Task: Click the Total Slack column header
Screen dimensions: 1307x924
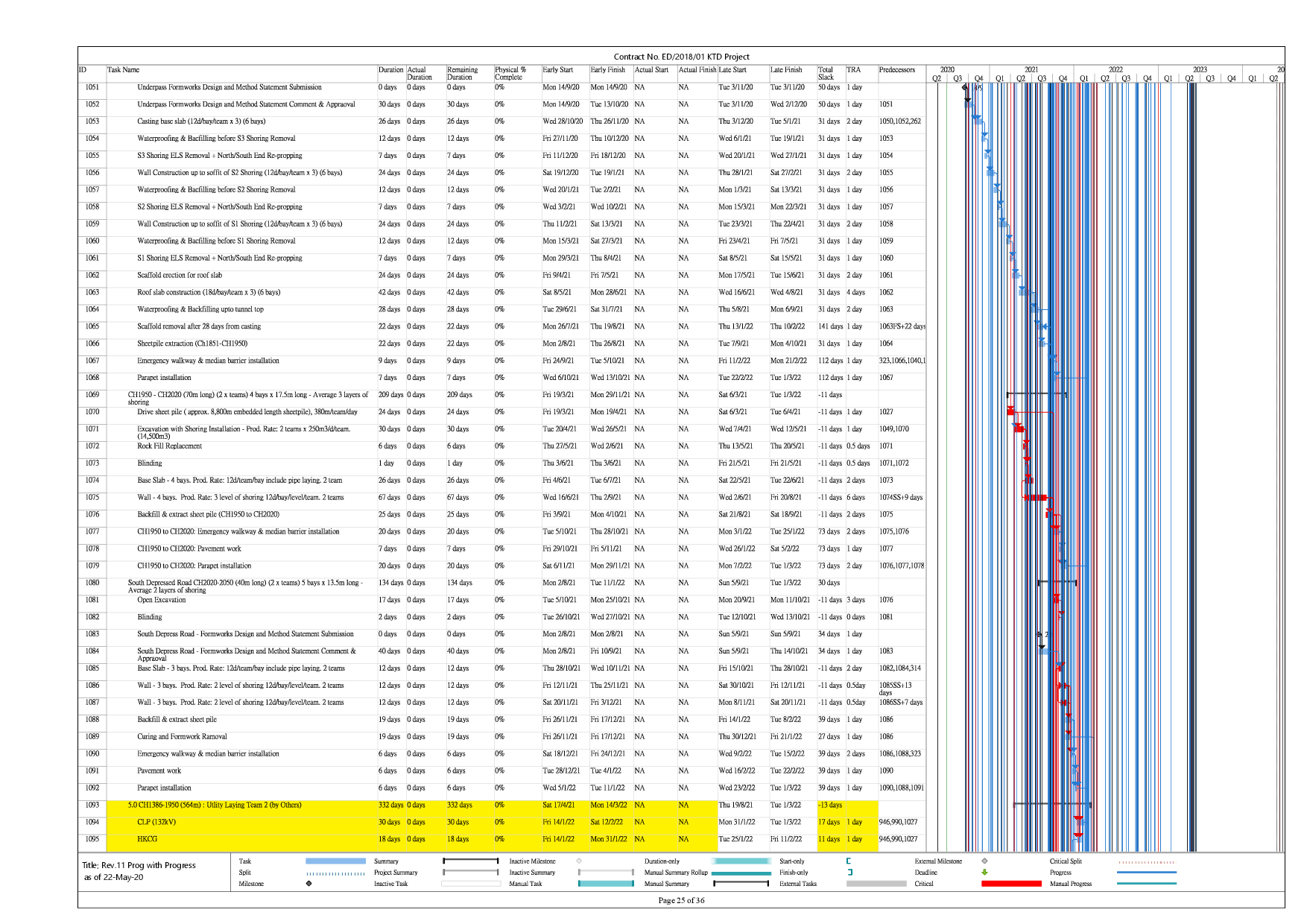Action: (x=826, y=73)
